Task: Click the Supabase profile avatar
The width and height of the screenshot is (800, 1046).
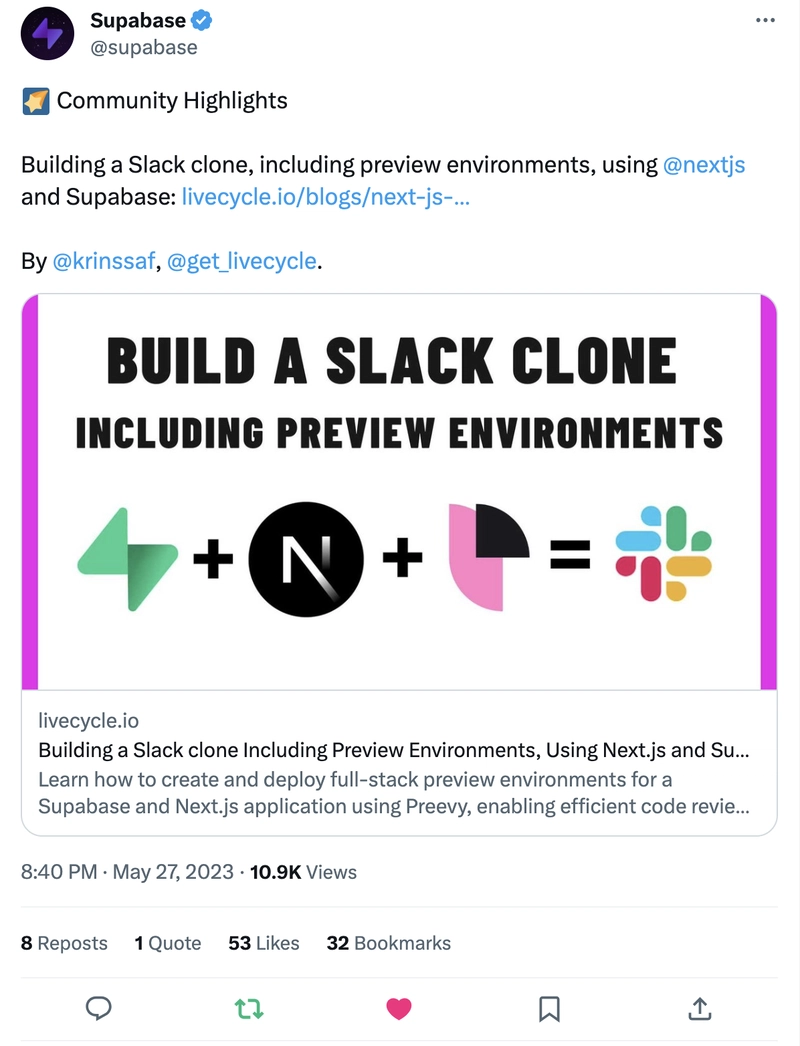Action: 47,33
